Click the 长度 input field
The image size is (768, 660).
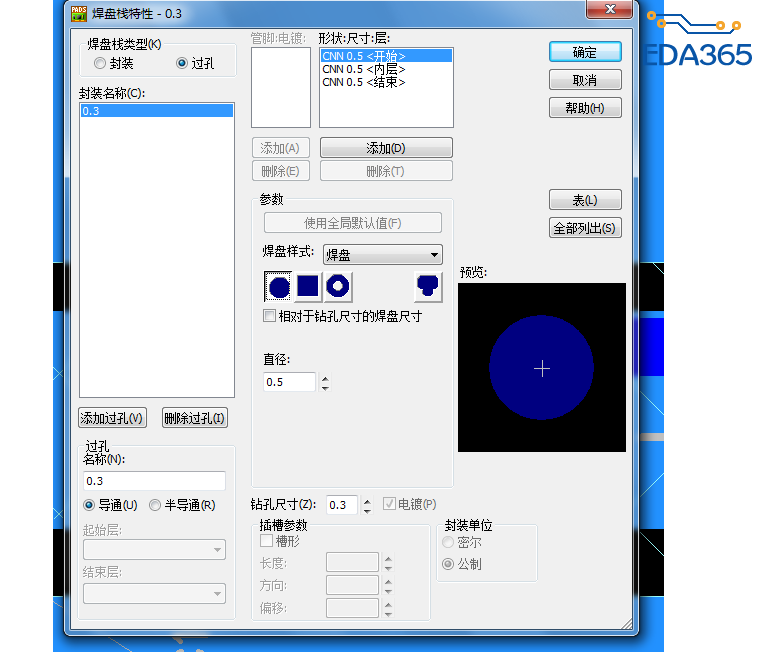352,562
